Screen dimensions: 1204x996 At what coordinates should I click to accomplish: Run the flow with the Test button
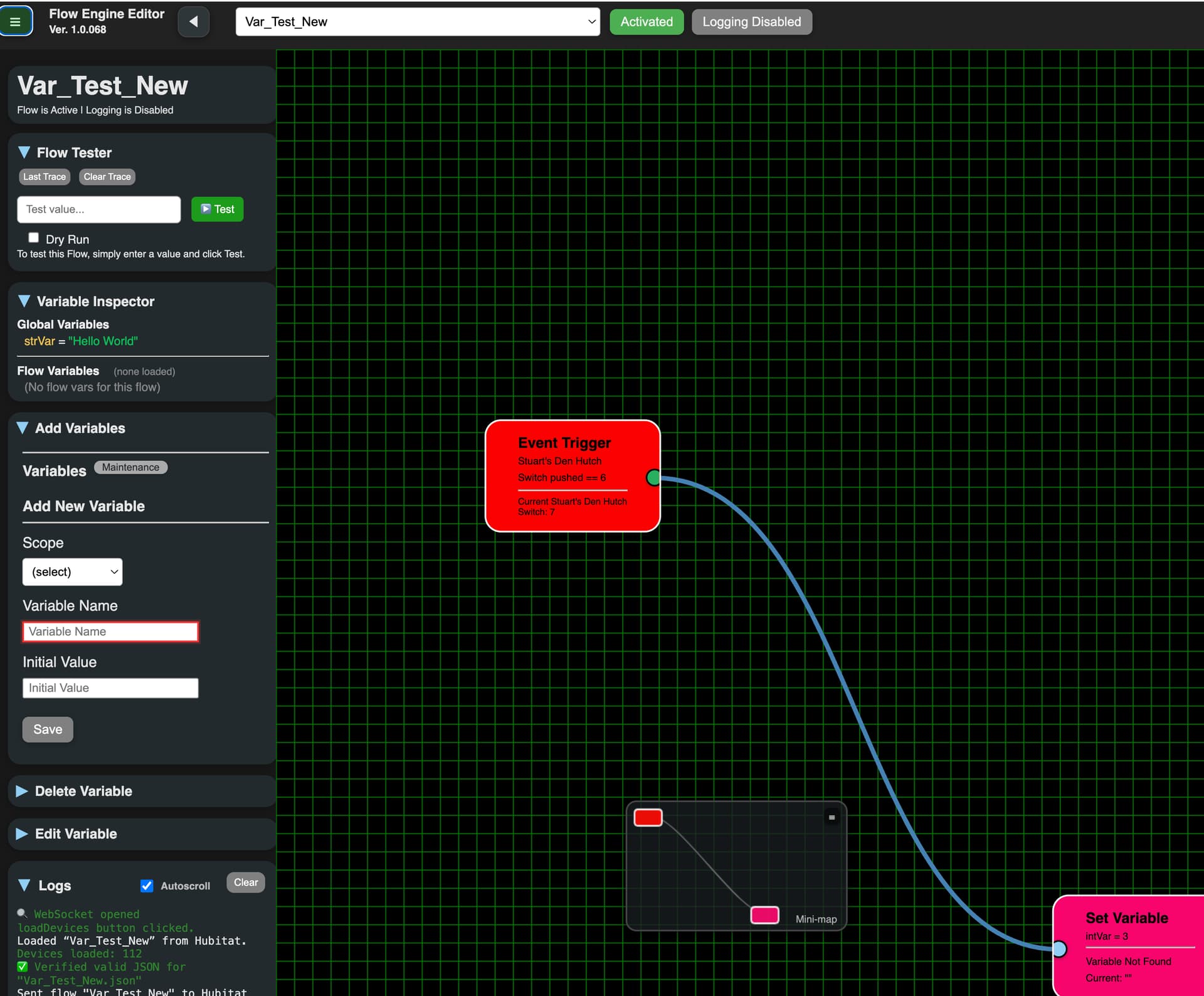tap(217, 209)
